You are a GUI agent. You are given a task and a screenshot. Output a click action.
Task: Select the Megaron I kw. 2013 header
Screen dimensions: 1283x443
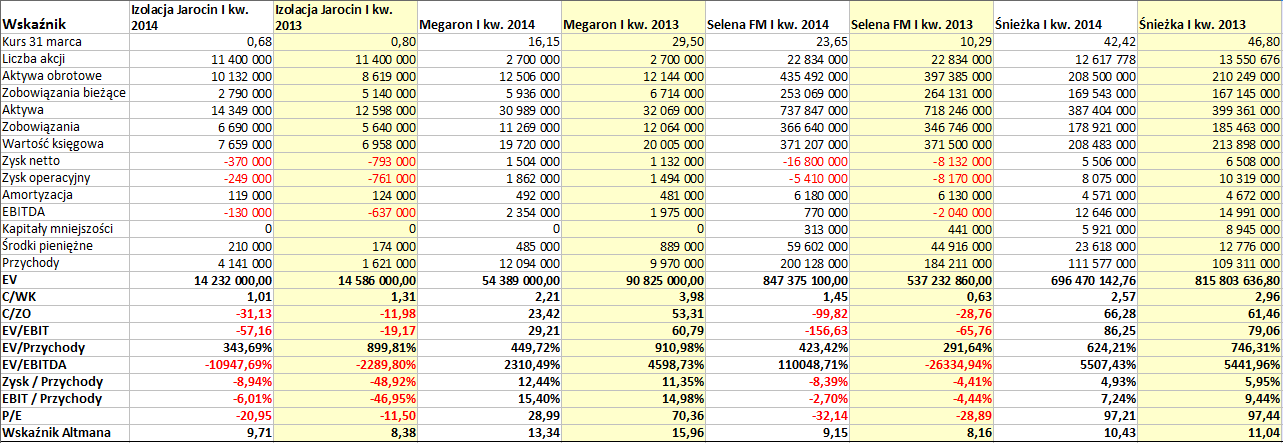632,17
